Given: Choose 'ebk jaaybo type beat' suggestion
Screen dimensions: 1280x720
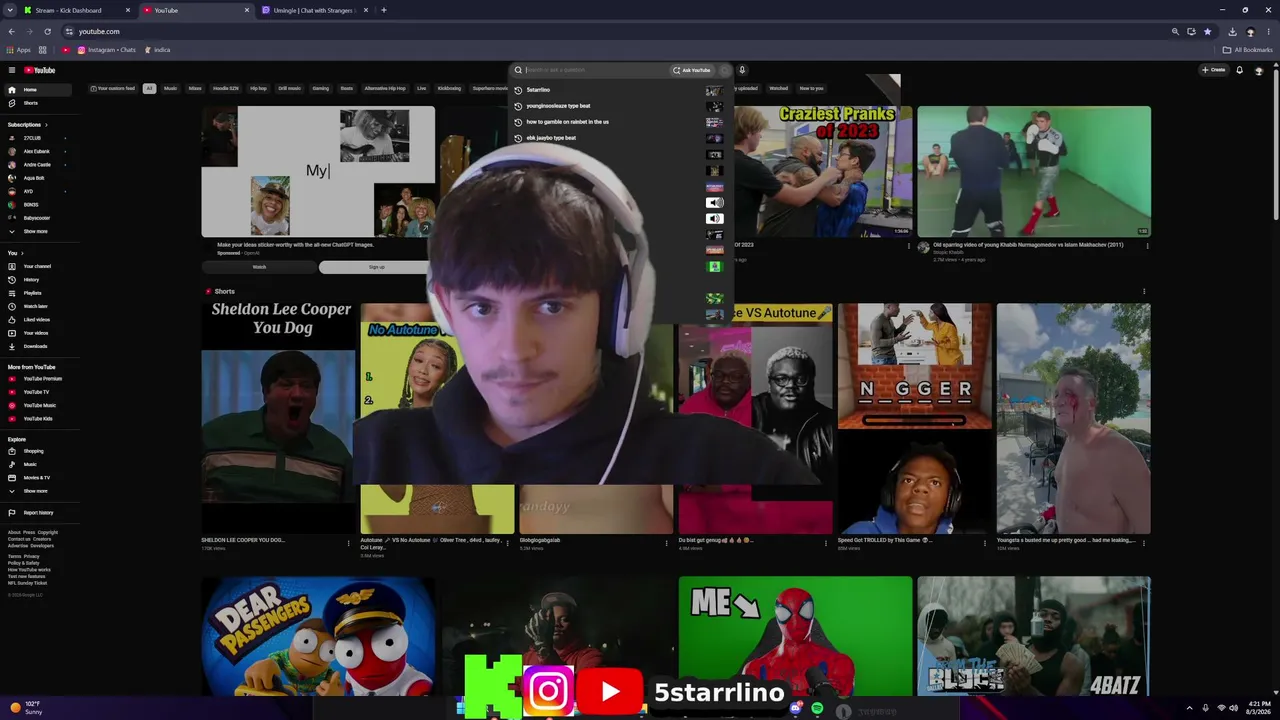Looking at the screenshot, I should tap(619, 138).
